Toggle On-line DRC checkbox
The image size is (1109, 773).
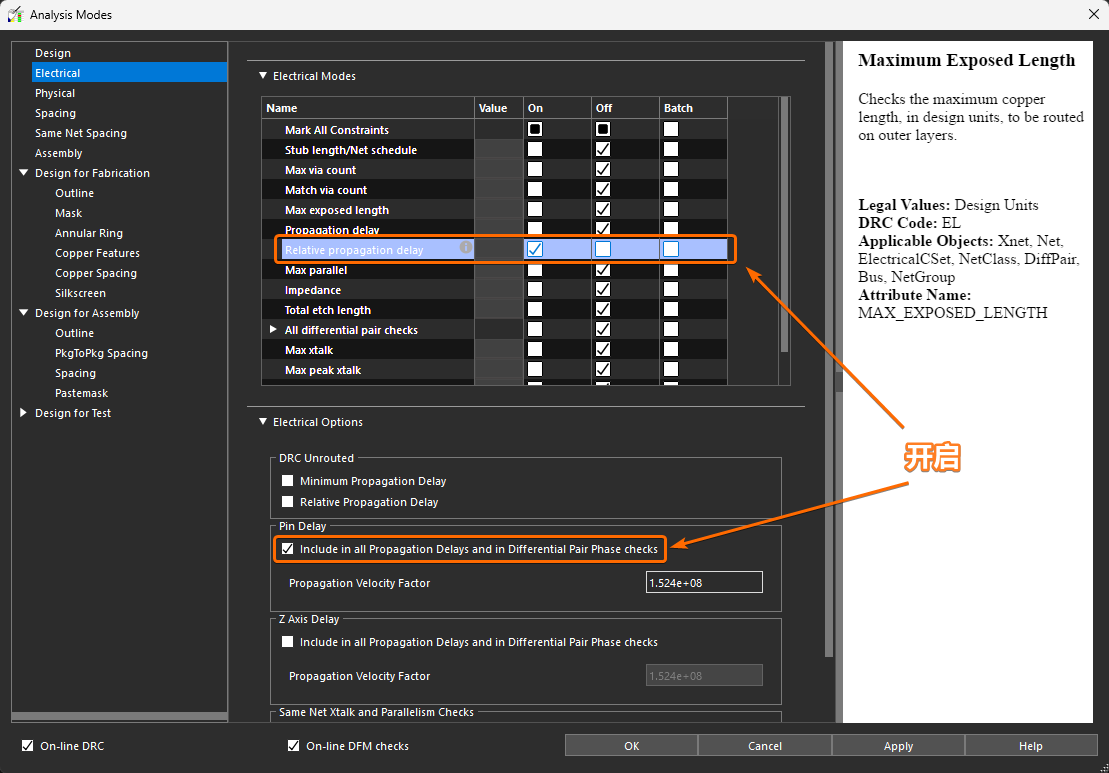pyautogui.click(x=28, y=746)
